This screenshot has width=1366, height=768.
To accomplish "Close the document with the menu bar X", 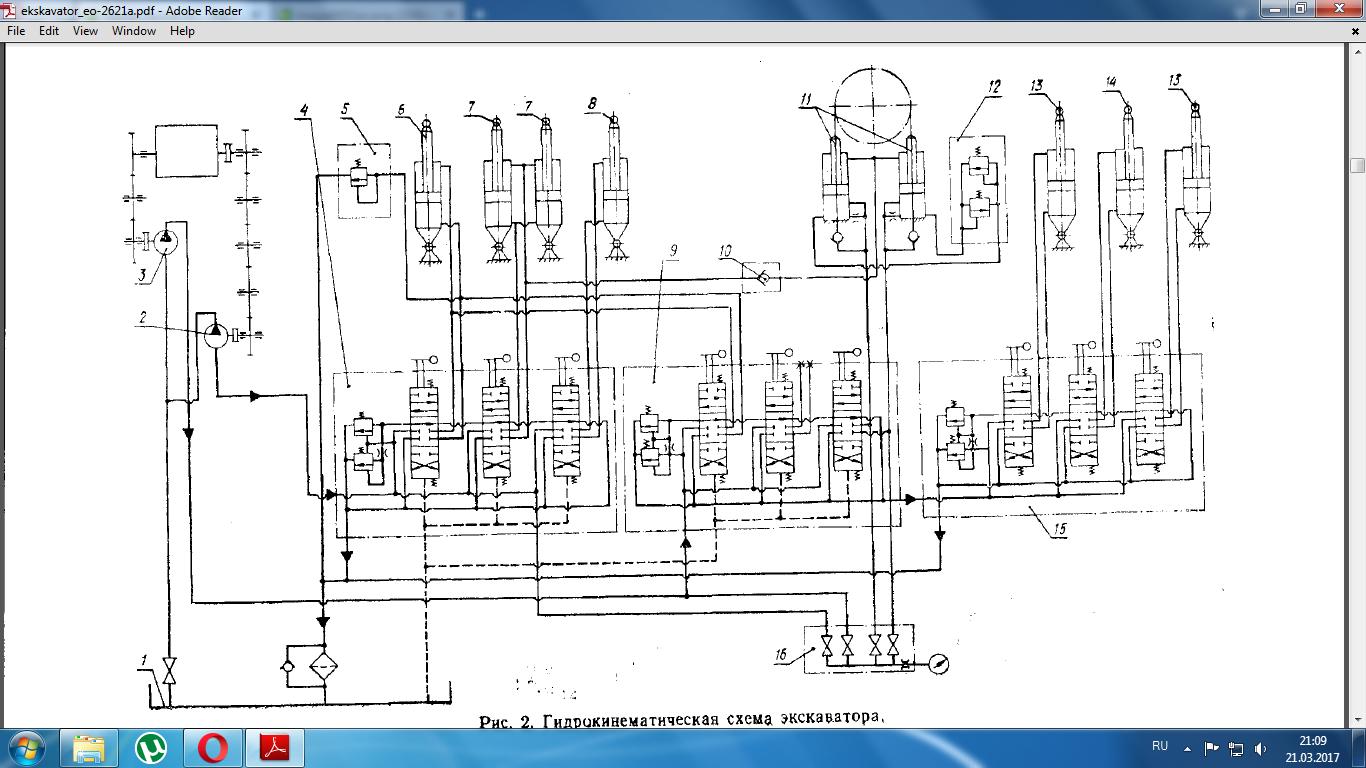I will 1356,31.
